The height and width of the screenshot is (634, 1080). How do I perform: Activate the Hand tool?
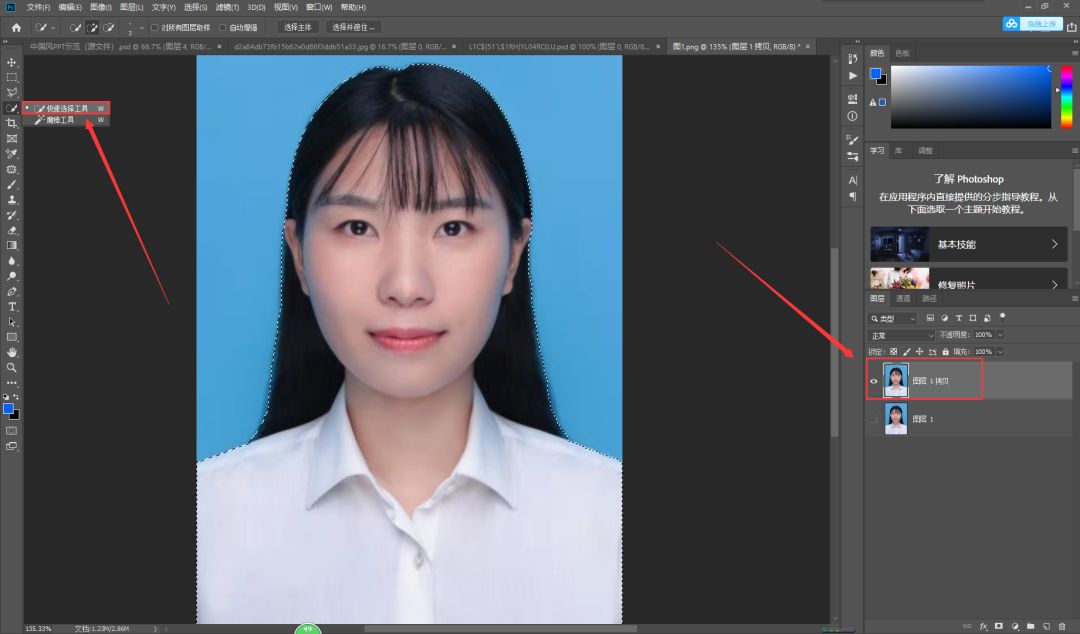12,352
